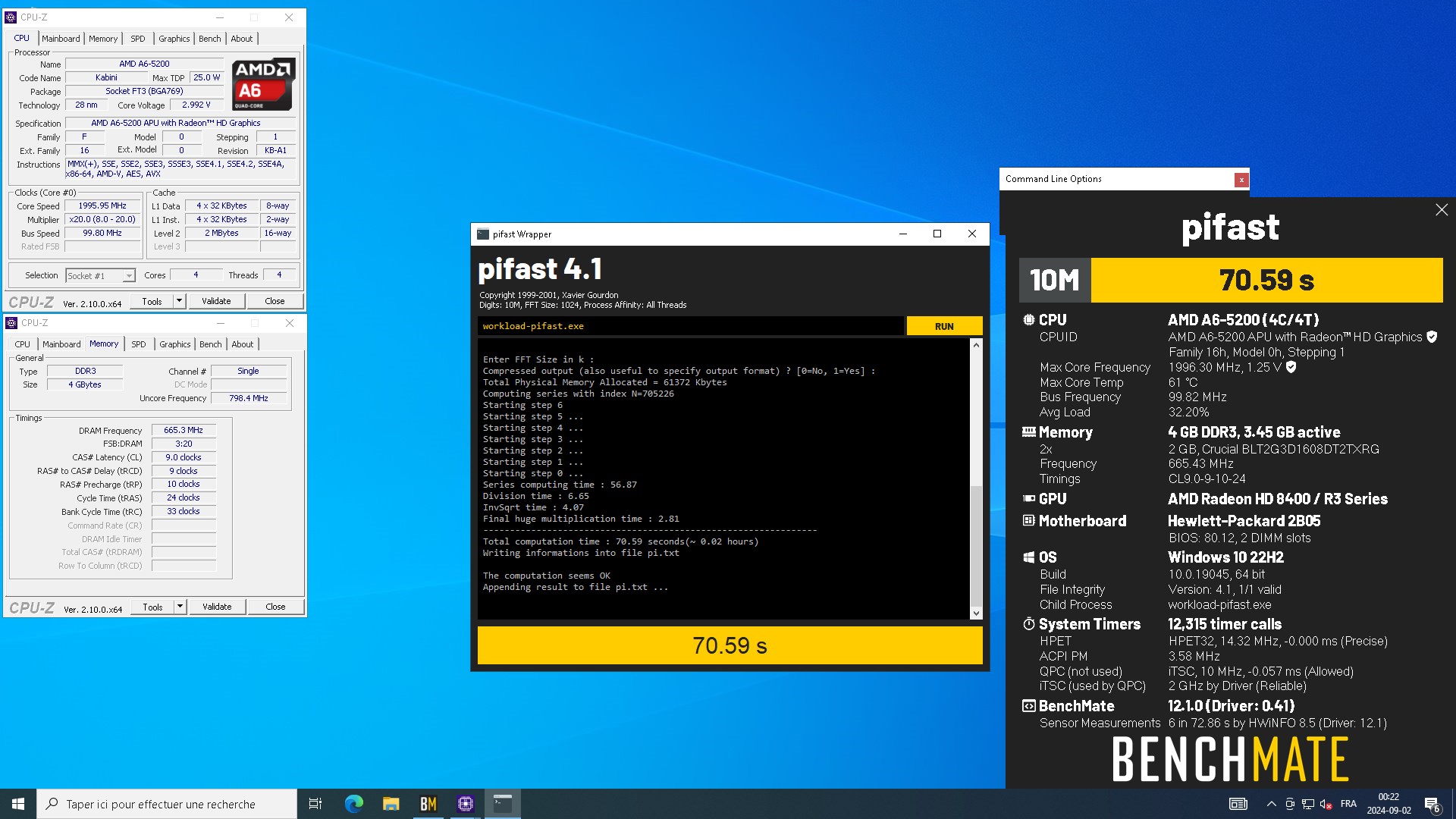Viewport: 1456px width, 819px height.
Task: Open Bench tab in top CPU-Z window
Action: coord(210,39)
